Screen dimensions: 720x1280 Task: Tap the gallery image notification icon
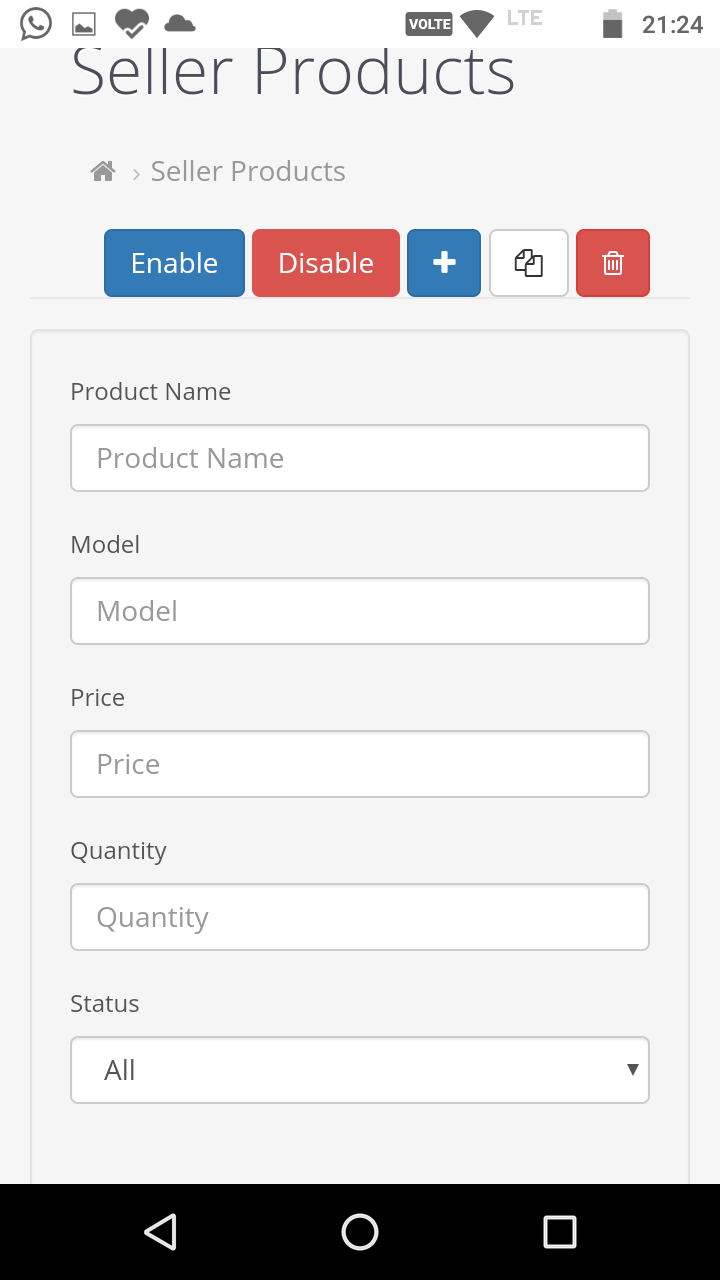tap(84, 24)
